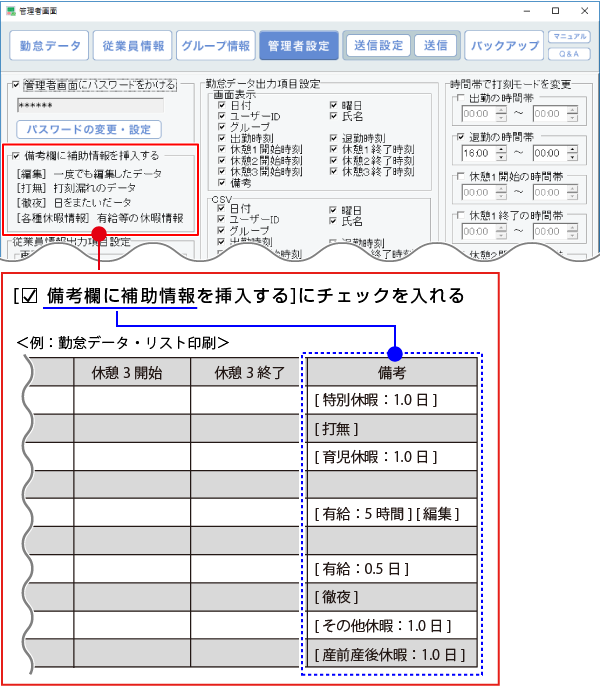Toggle 画面表示 グループ checkbox
The image size is (600, 686).
(221, 127)
